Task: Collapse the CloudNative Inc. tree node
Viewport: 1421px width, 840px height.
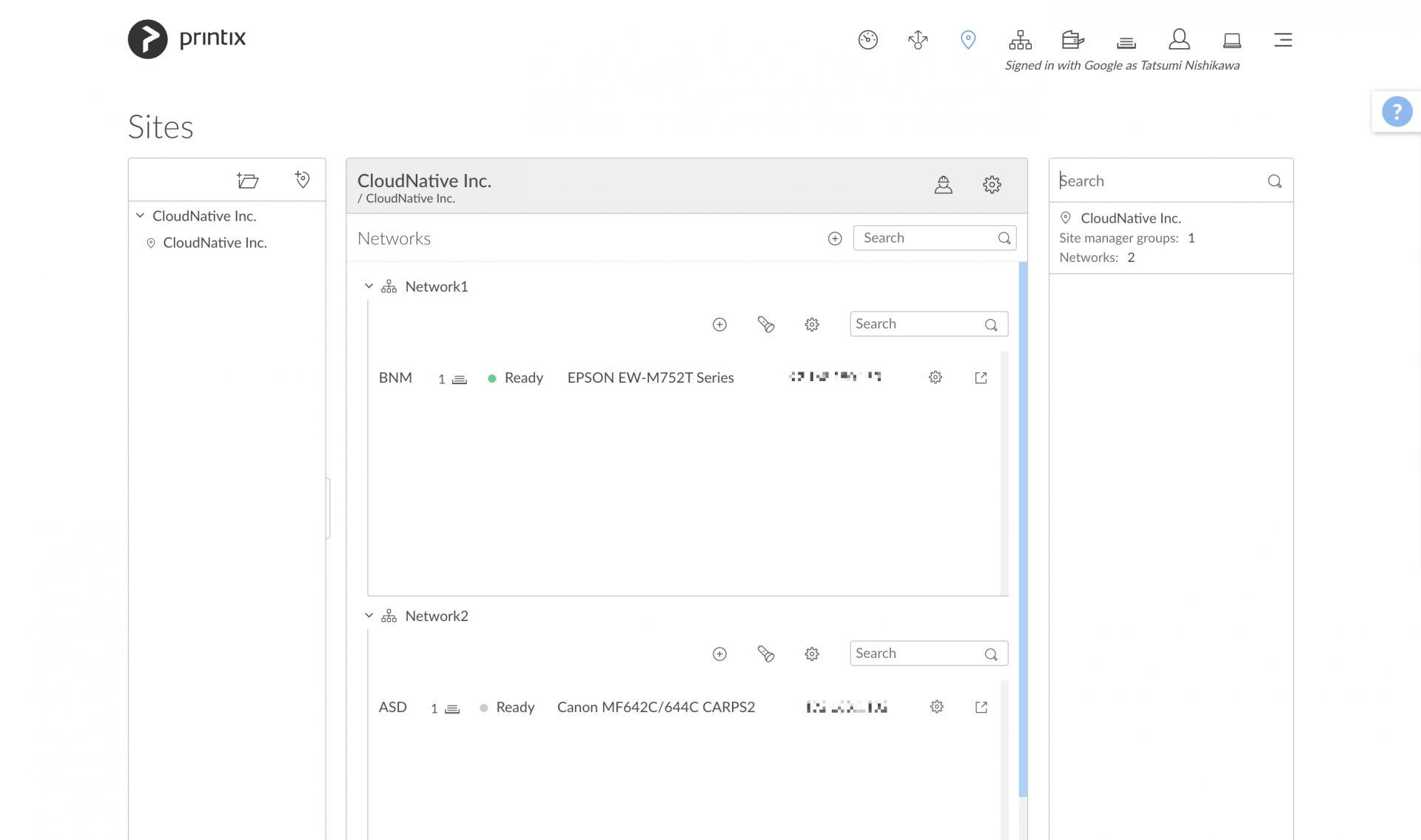Action: pyautogui.click(x=139, y=215)
